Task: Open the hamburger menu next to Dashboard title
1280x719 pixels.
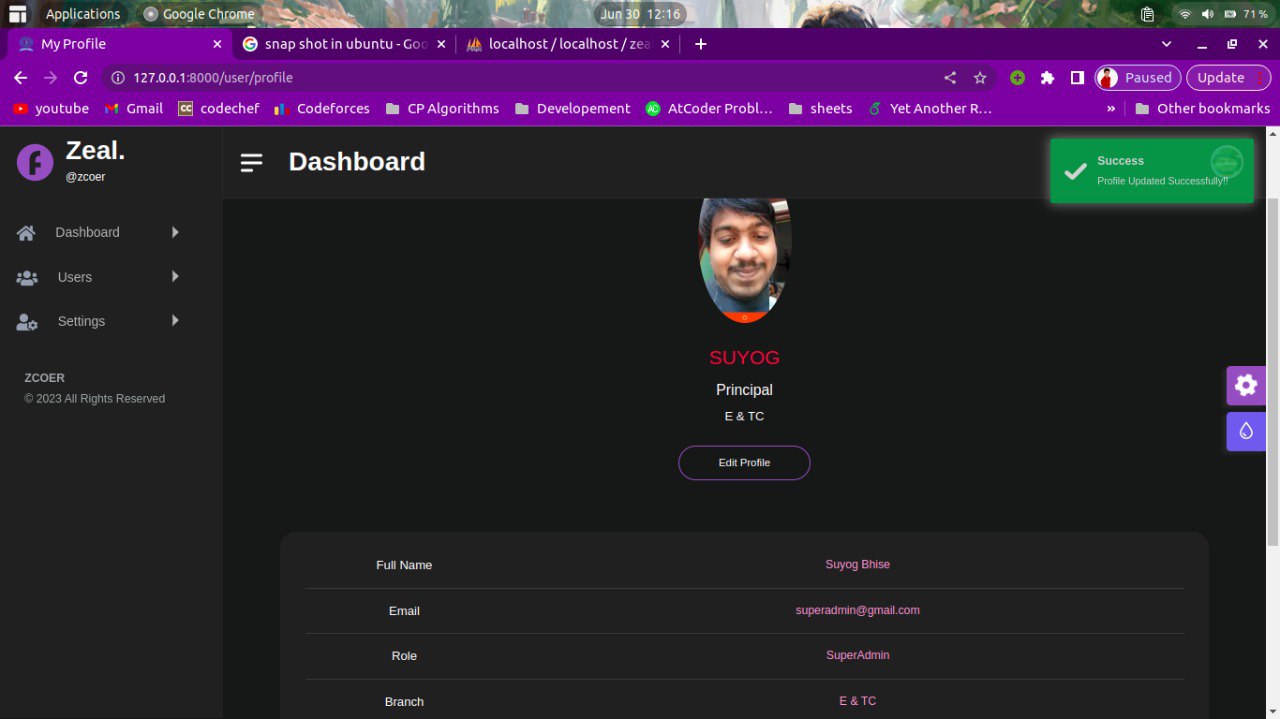Action: [x=250, y=162]
